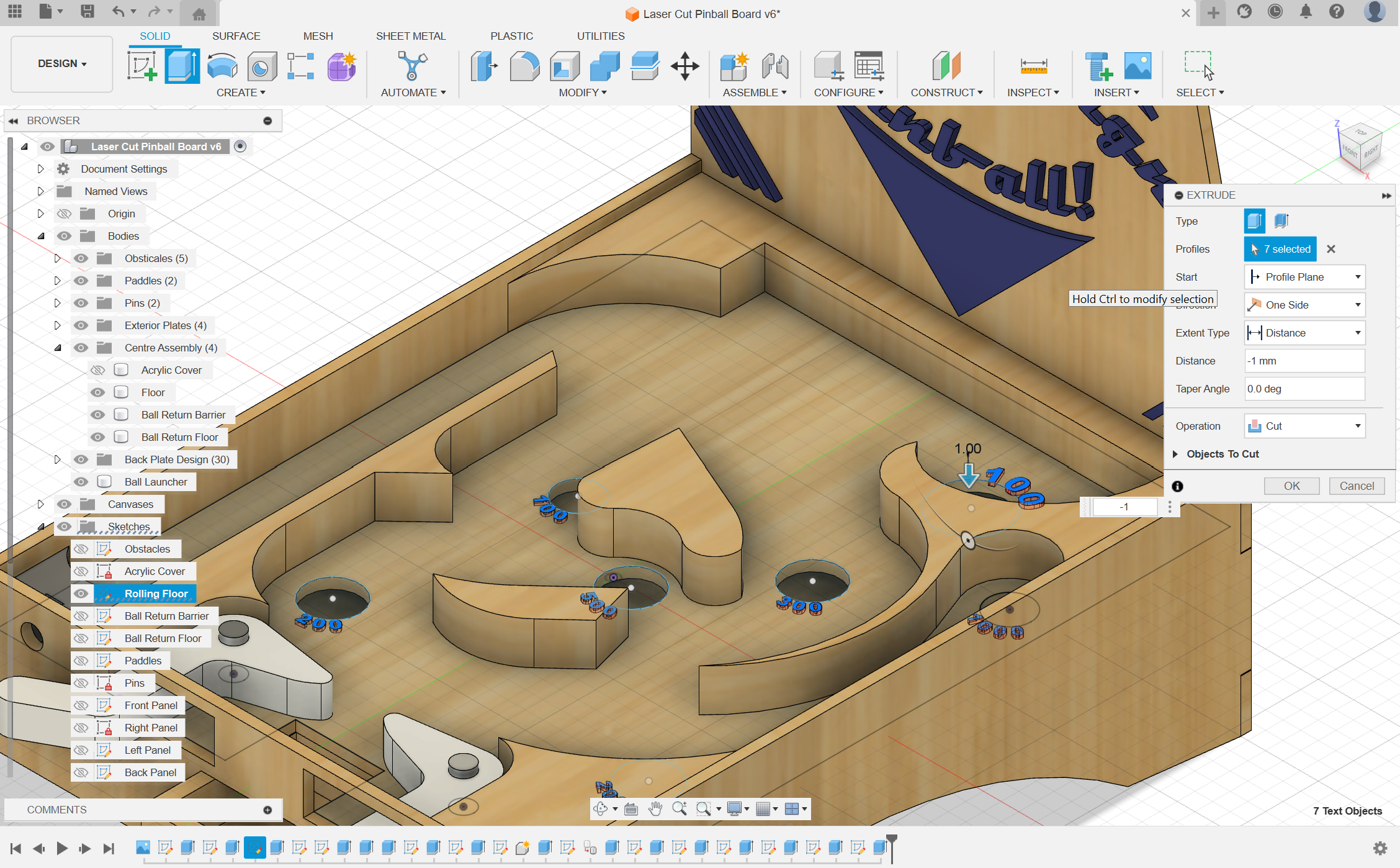
Task: Show the Acrylic Cover body
Action: (x=97, y=370)
